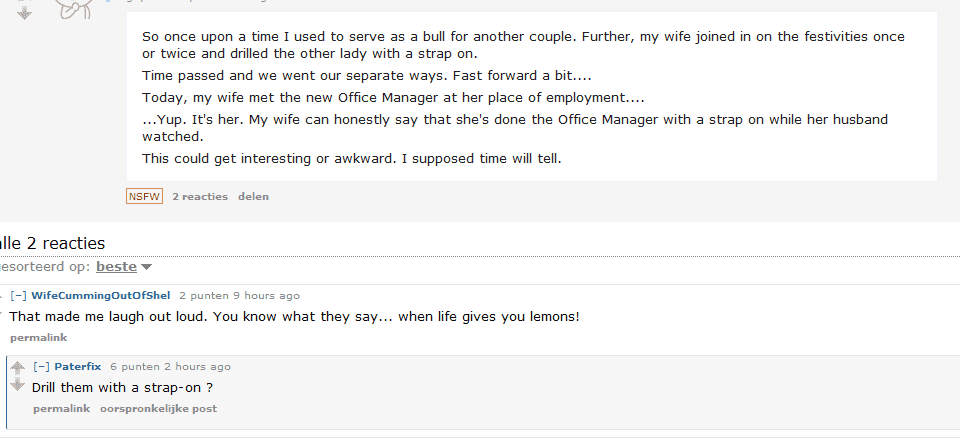Click 'delen' to share the post
The width and height of the screenshot is (960, 442).
click(253, 197)
